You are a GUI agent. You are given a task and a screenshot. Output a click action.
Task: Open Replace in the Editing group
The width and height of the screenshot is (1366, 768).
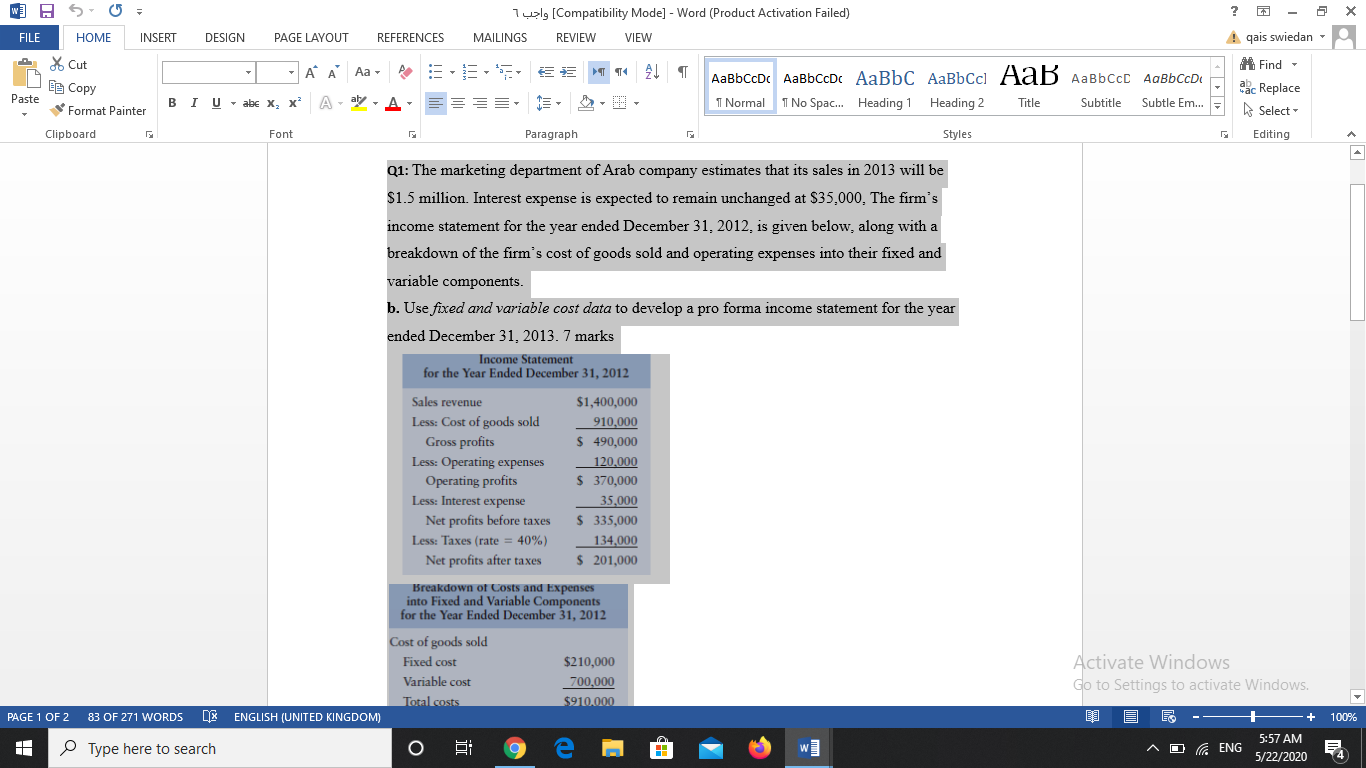point(1270,88)
